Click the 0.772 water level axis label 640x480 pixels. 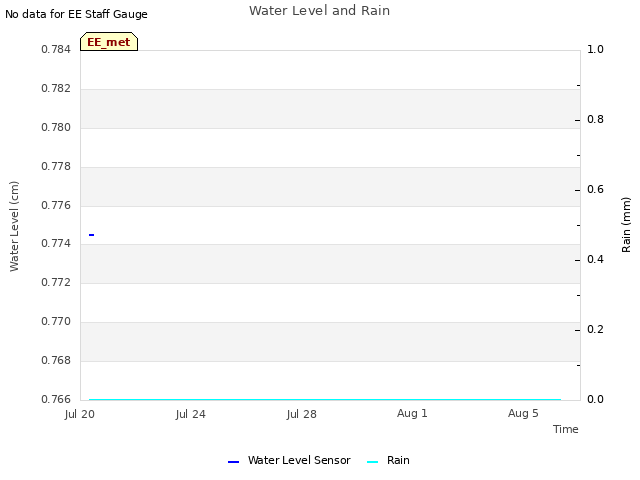pyautogui.click(x=56, y=282)
